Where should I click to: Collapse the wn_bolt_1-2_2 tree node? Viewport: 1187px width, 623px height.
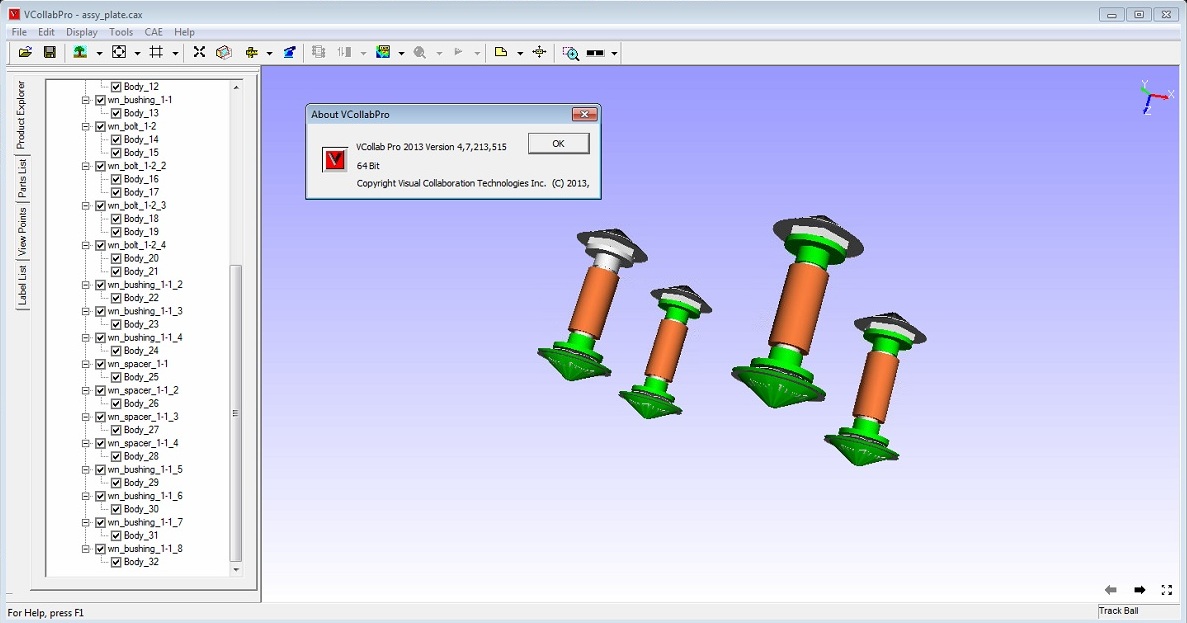(x=86, y=166)
